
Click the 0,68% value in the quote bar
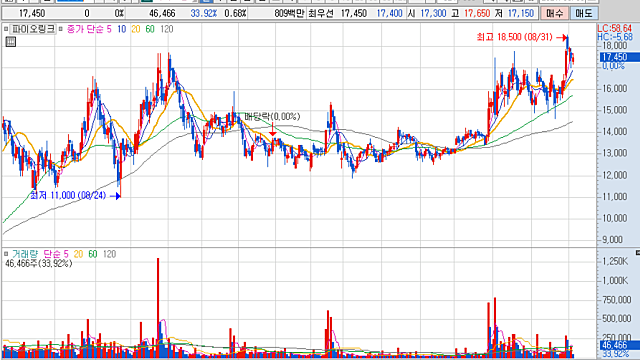(x=236, y=13)
